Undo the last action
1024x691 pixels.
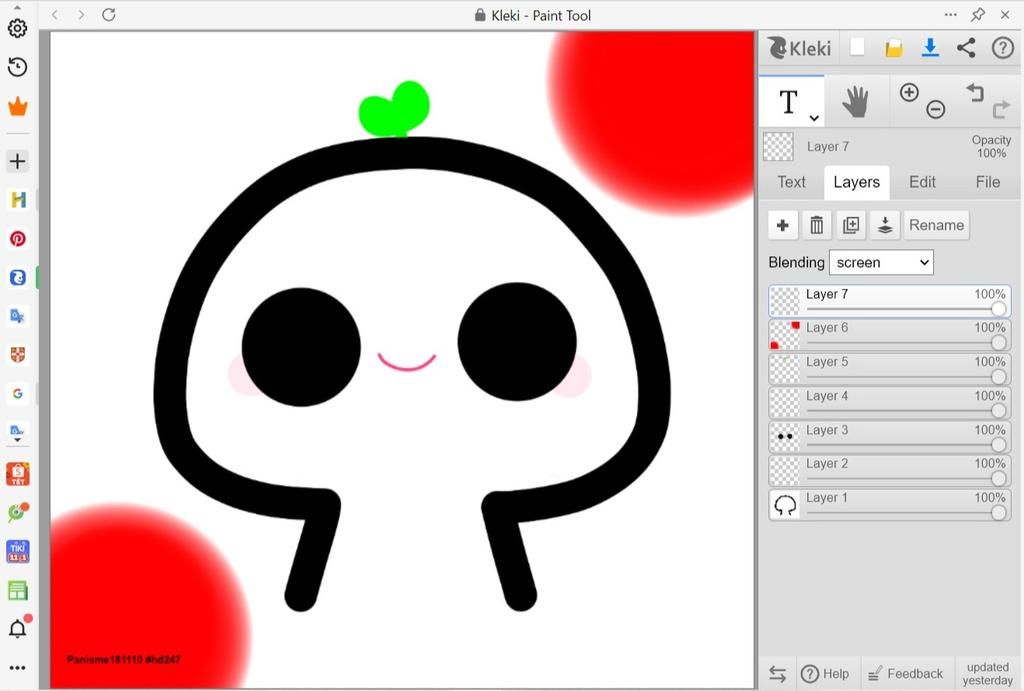[x=974, y=92]
